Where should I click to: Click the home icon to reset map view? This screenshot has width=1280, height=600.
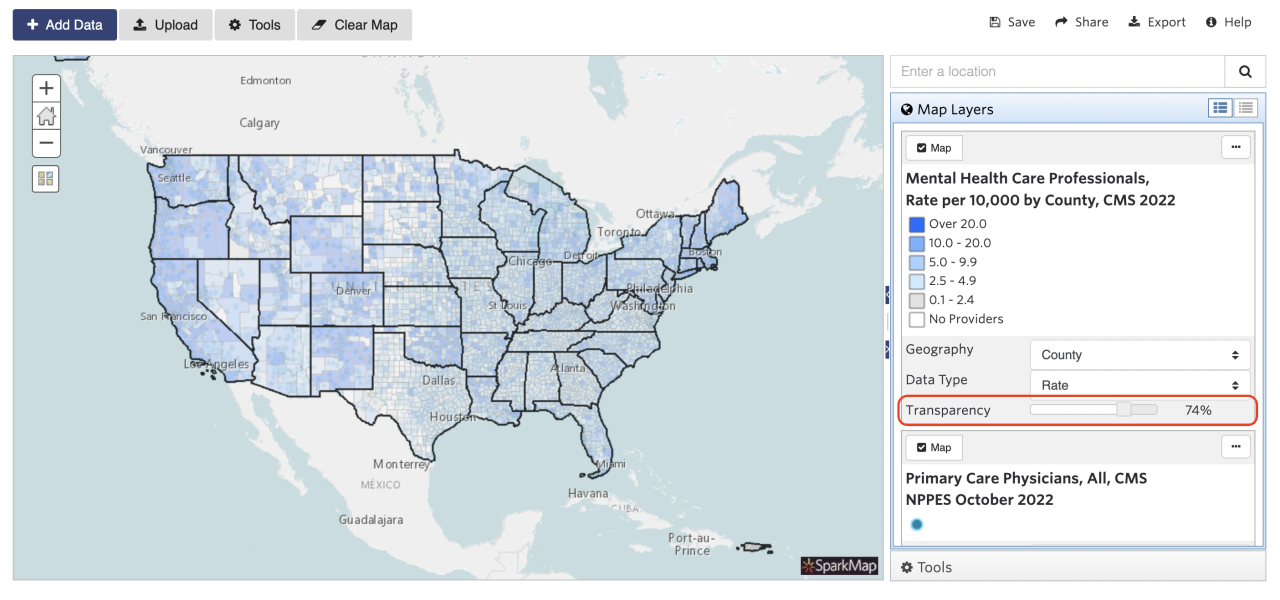point(45,117)
